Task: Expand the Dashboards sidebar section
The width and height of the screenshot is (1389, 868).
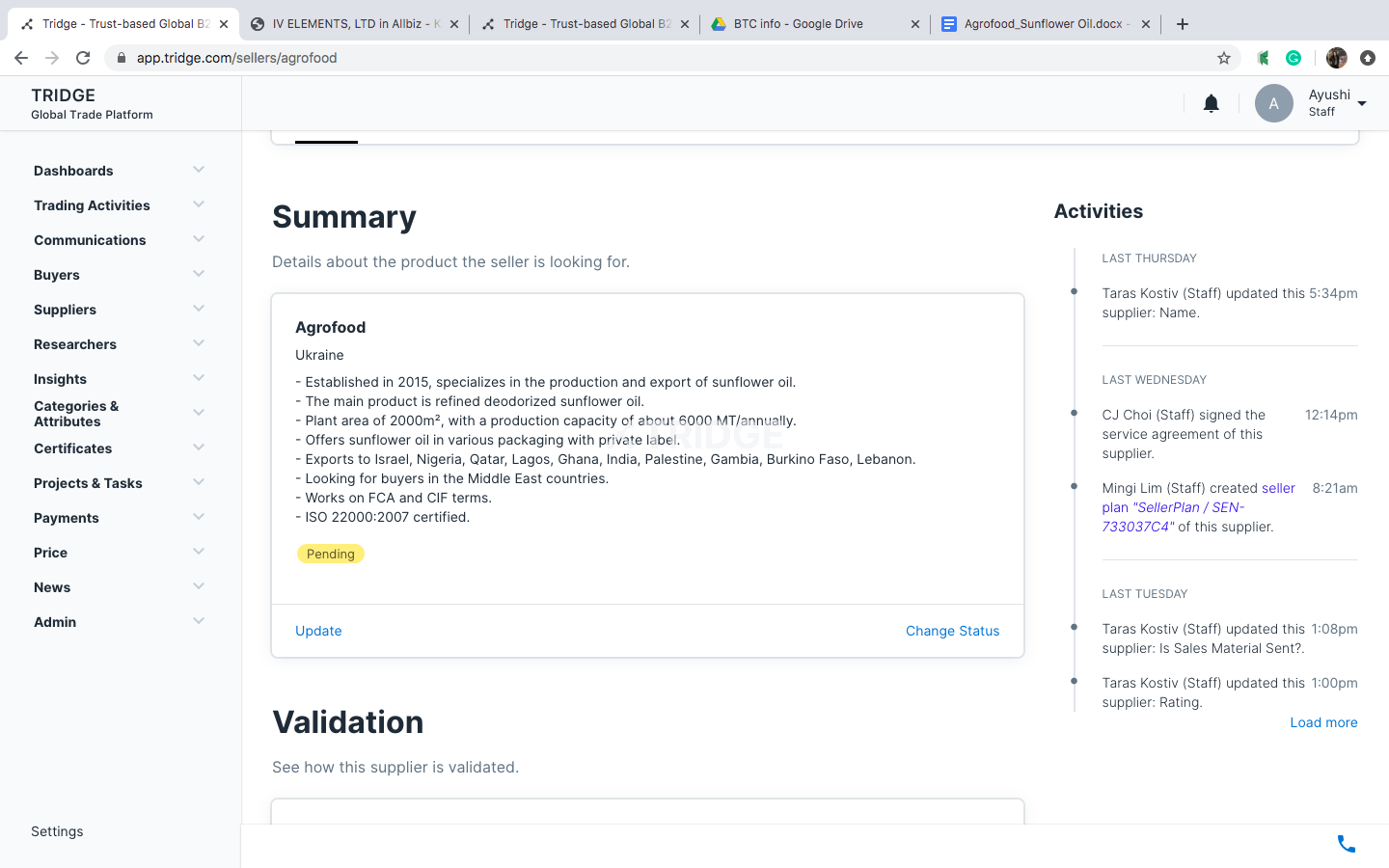Action: (120, 171)
